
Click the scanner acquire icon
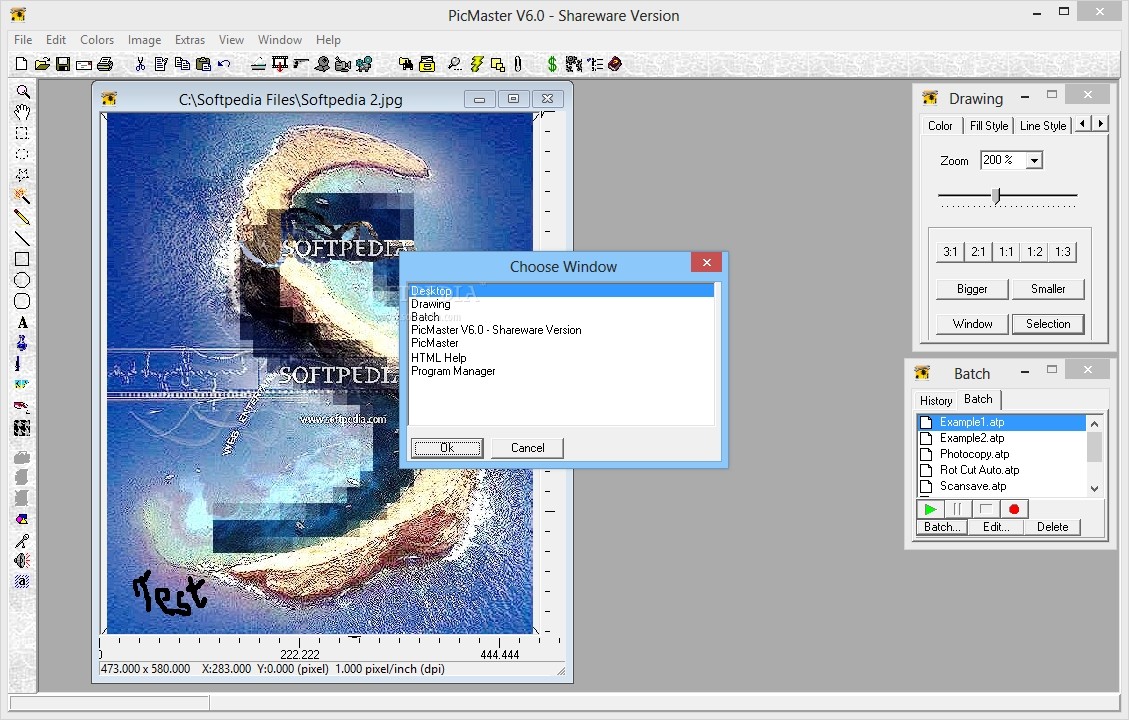[258, 64]
